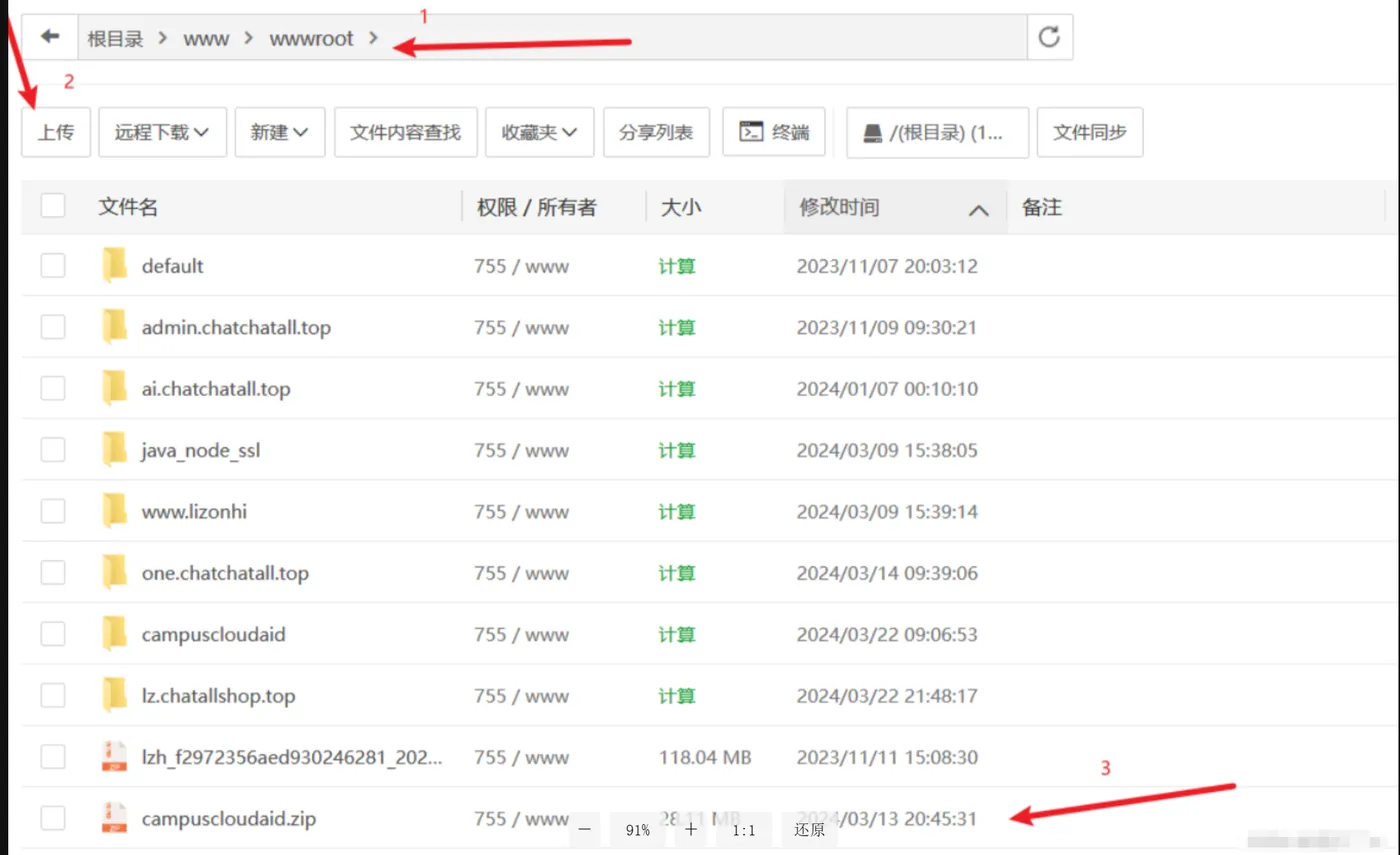1400x855 pixels.
Task: Check ai.chatchatall.top row checkbox
Action: [x=53, y=388]
